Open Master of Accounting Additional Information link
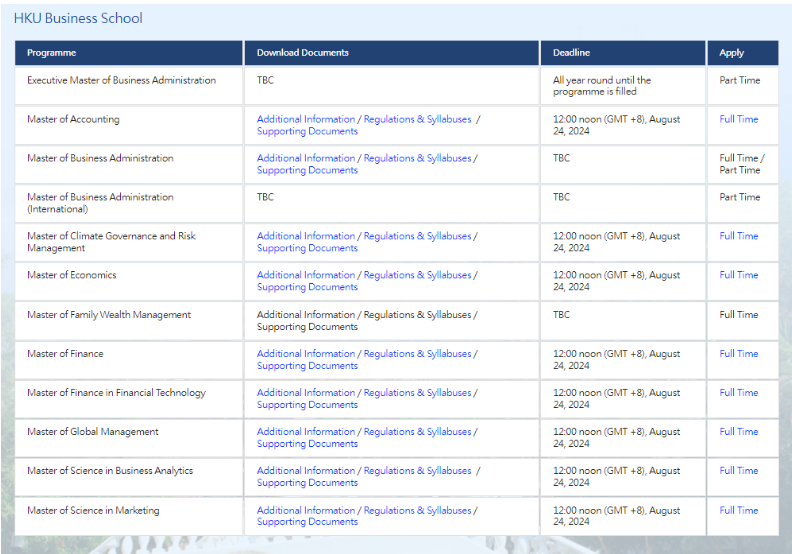Image resolution: width=792 pixels, height=554 pixels. 306,119
